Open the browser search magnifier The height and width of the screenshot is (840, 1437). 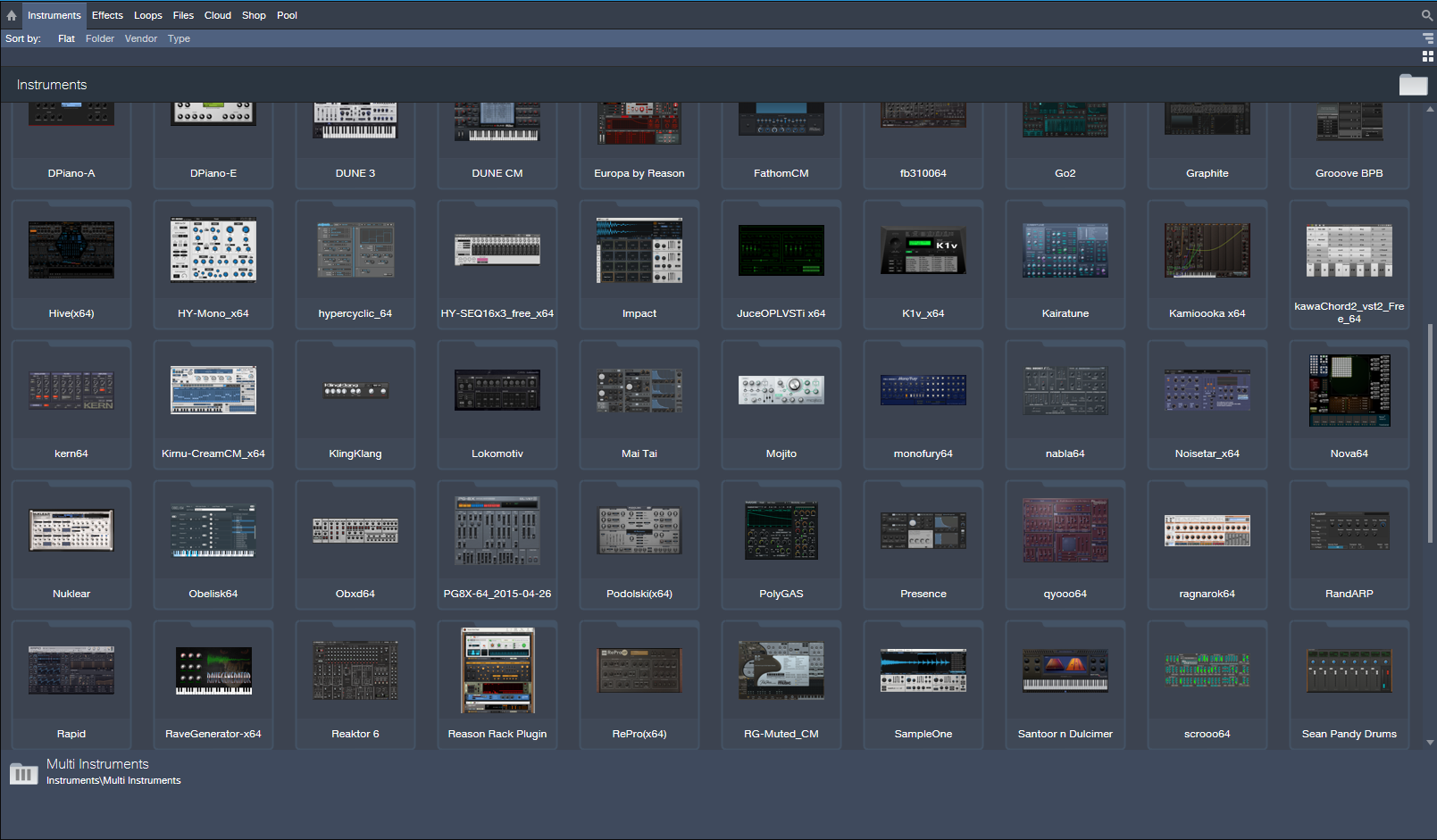tap(1427, 15)
